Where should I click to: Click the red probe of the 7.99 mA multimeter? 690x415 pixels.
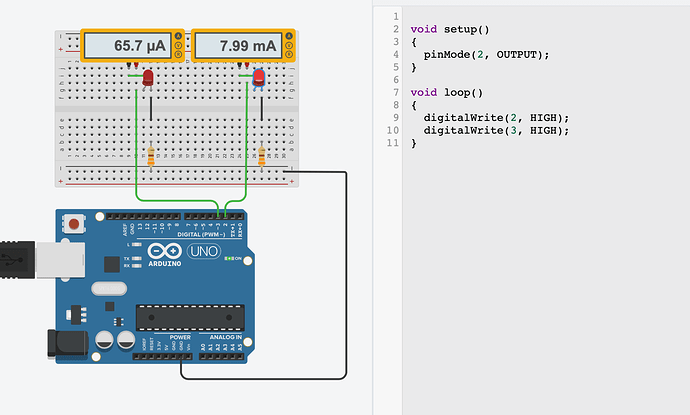[x=247, y=65]
